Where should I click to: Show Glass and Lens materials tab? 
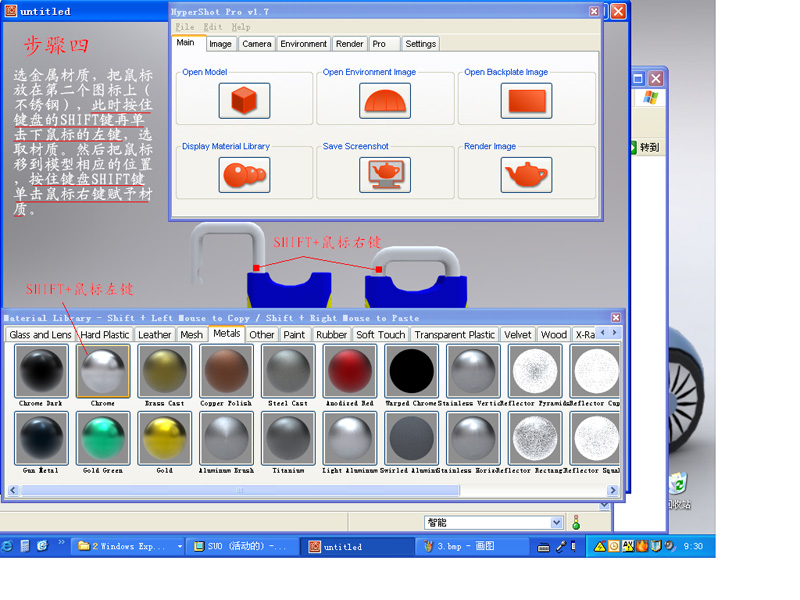coord(40,335)
